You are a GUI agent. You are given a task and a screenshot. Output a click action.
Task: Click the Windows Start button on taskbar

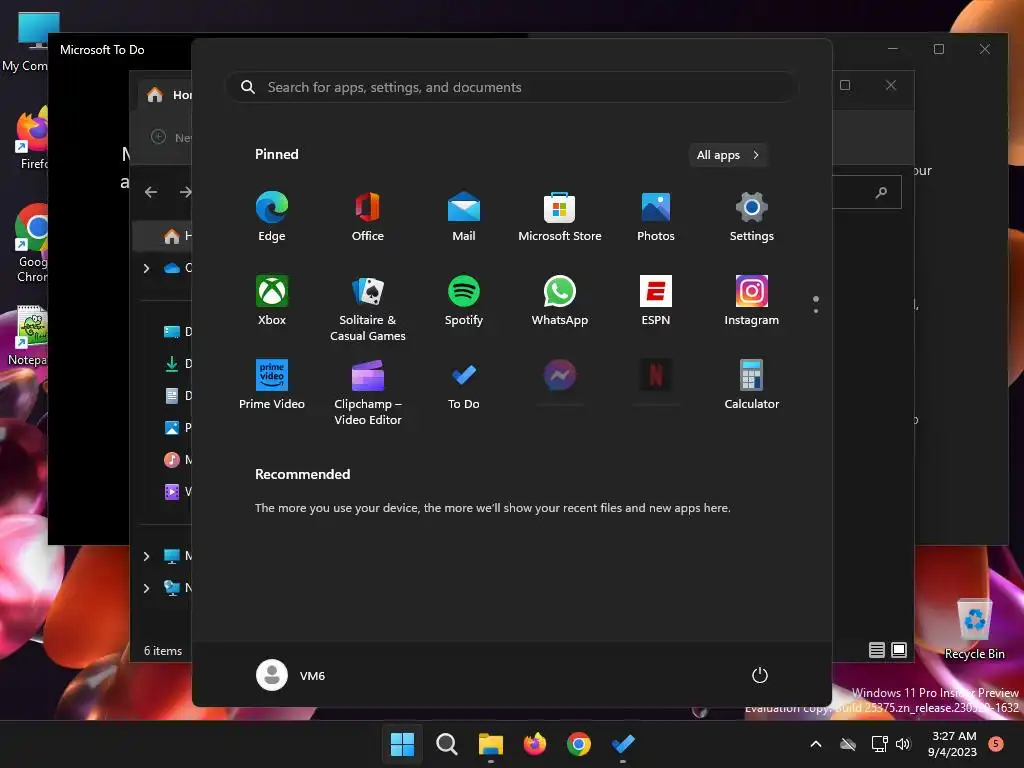coord(402,744)
